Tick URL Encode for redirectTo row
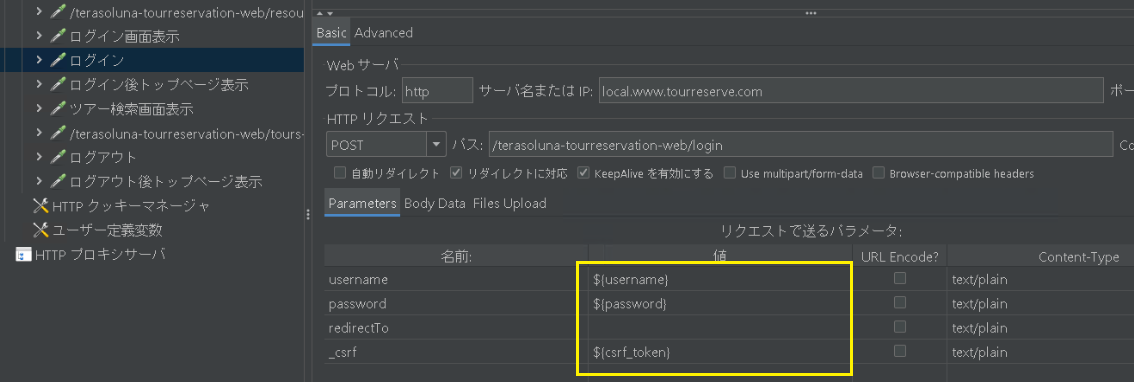Screen dimensions: 1134x382 pyautogui.click(x=900, y=326)
